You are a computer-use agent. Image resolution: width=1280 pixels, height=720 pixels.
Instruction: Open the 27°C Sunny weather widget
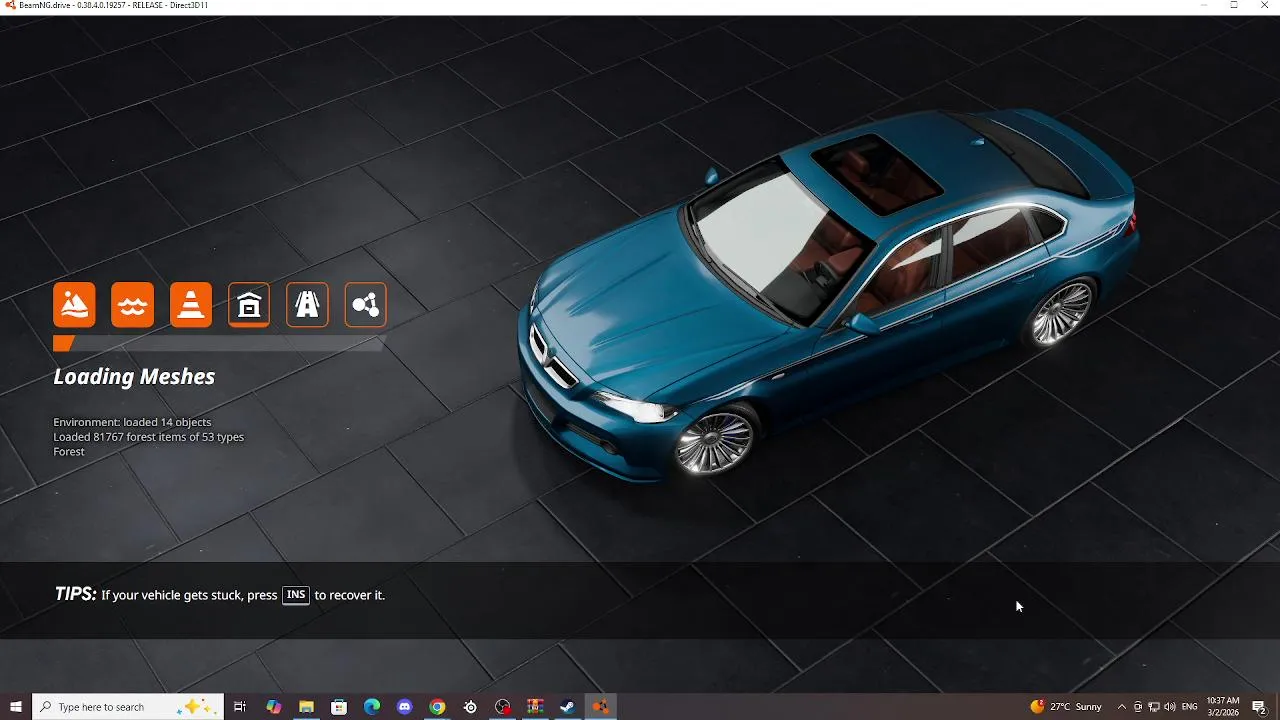click(x=1066, y=707)
